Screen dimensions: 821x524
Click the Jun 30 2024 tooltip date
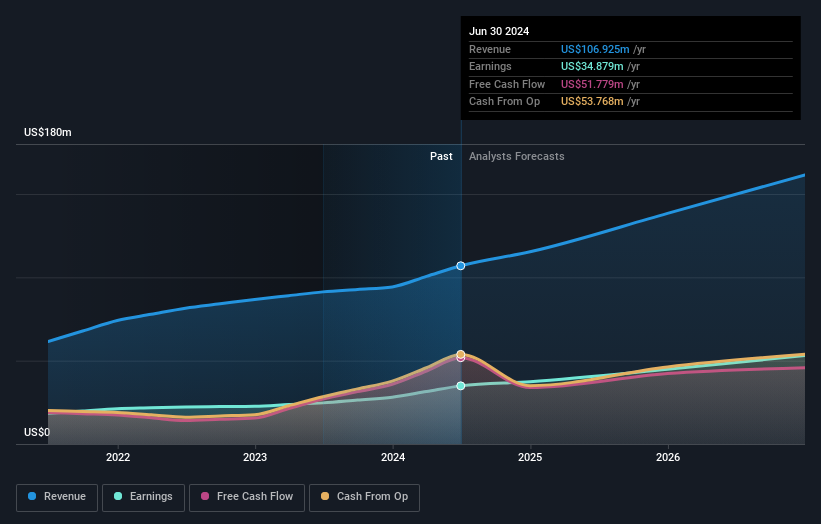[x=499, y=31]
